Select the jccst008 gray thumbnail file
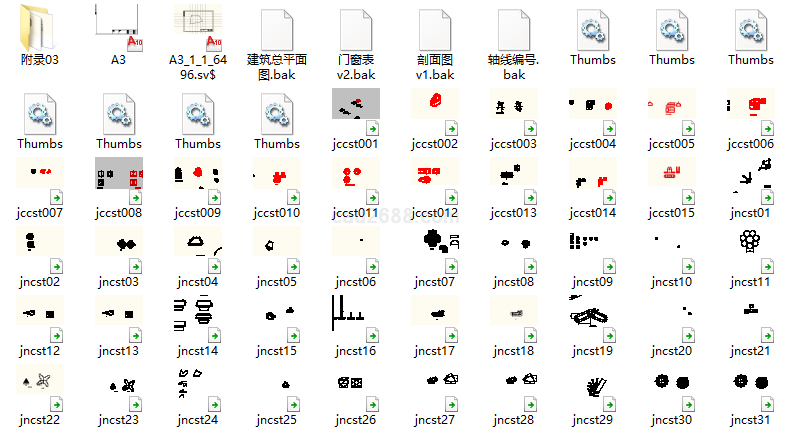The width and height of the screenshot is (791, 431). tap(119, 180)
